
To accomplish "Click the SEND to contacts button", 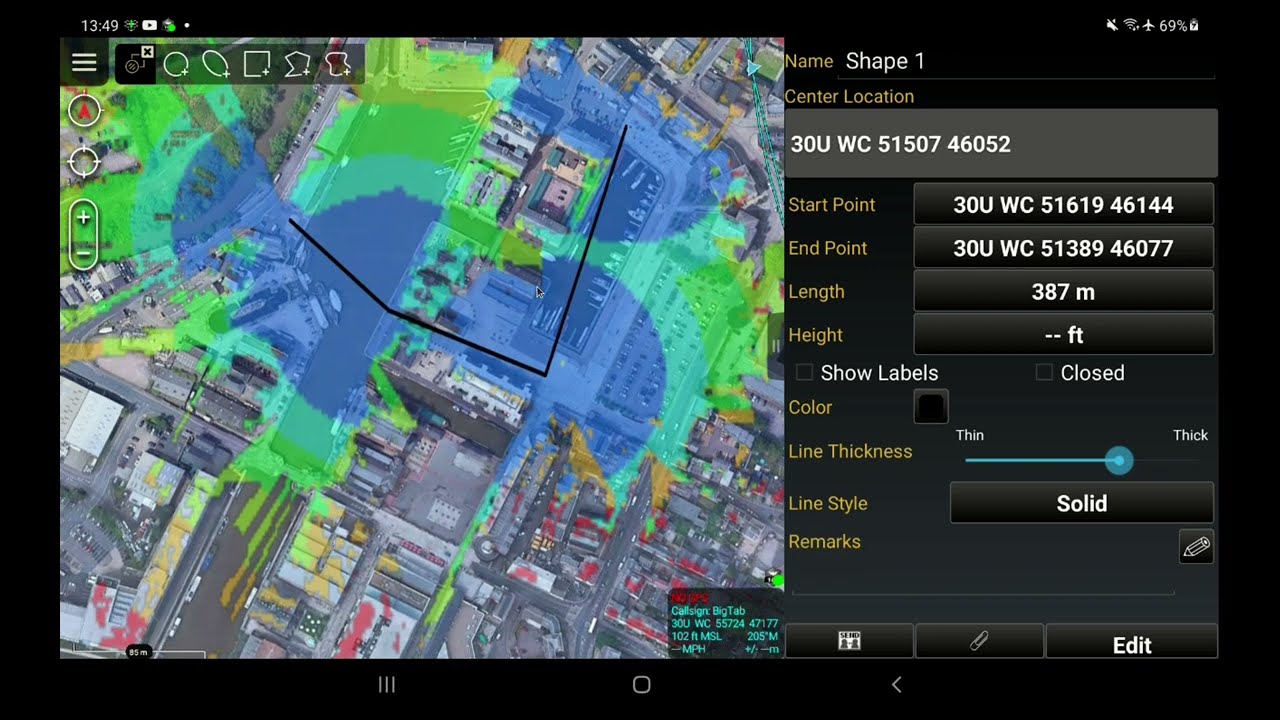I will (850, 641).
